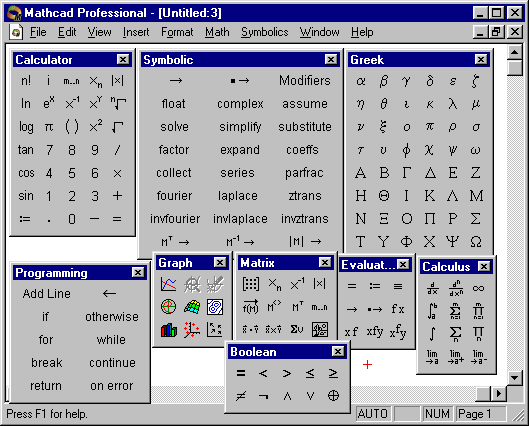Screen dimensions: 529x426
Task: Click the less-than-or-equal operator in Boolean
Action: coord(310,373)
